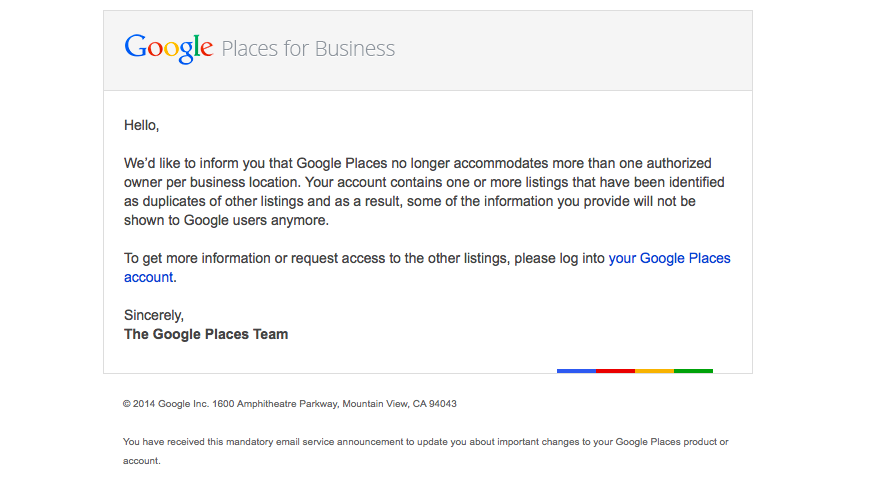This screenshot has width=877, height=493.
Task: Click the "Sincerely," closing line
Action: pos(154,315)
